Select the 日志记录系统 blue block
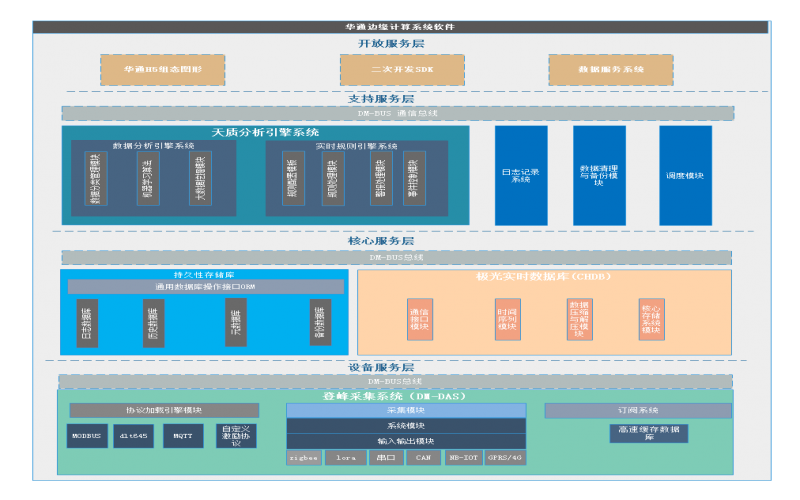 (521, 175)
